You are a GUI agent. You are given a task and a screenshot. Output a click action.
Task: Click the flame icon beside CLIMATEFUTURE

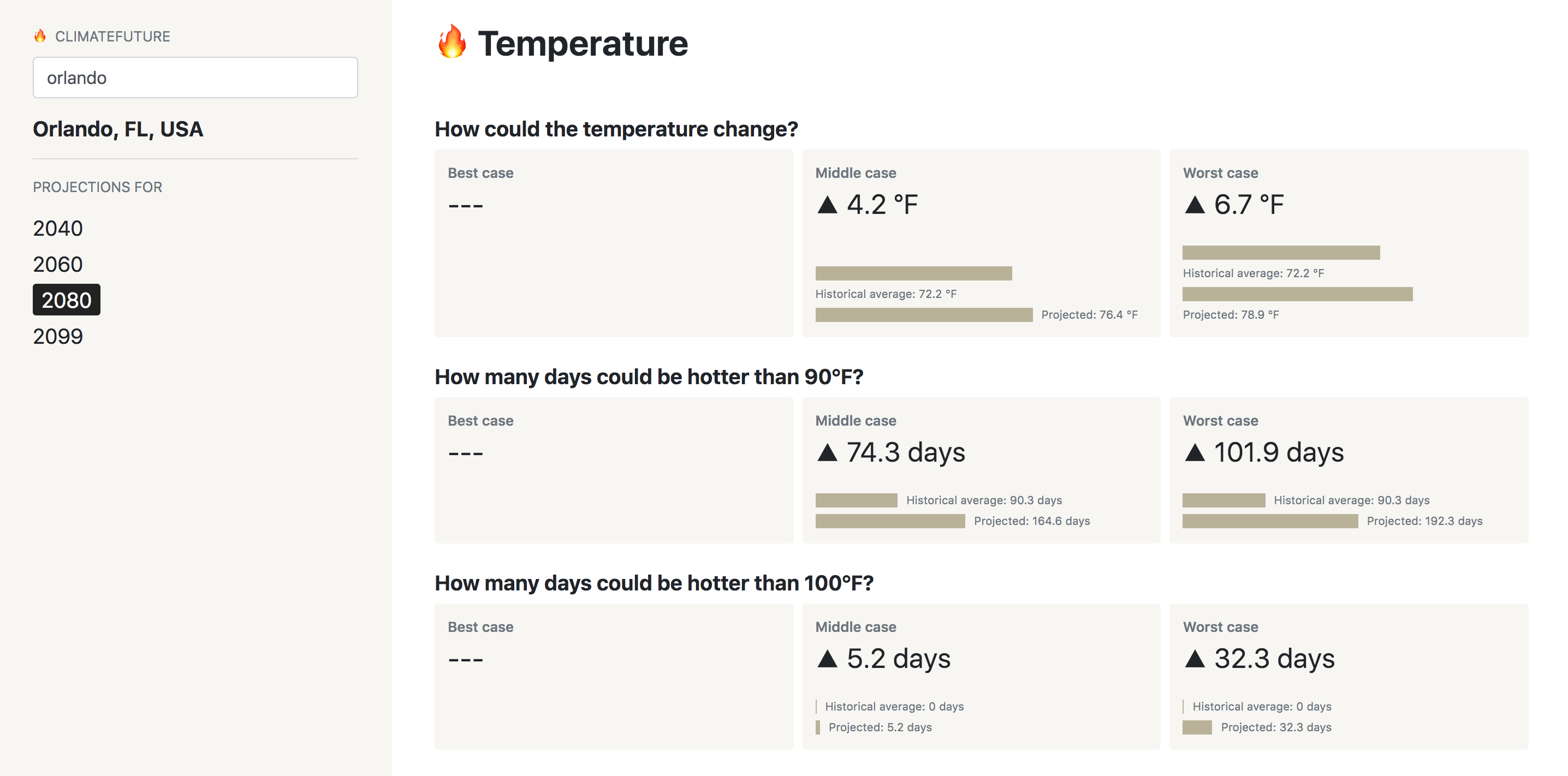[x=40, y=36]
